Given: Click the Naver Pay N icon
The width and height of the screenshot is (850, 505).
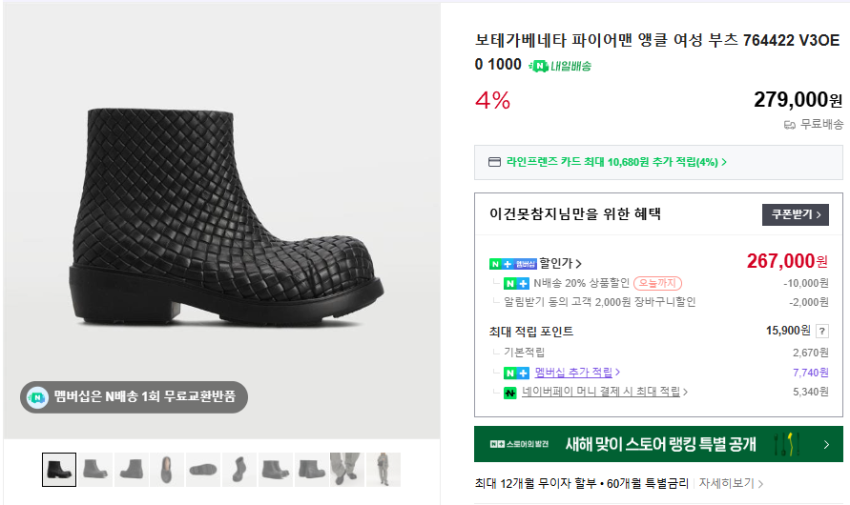Looking at the screenshot, I should pyautogui.click(x=510, y=392).
